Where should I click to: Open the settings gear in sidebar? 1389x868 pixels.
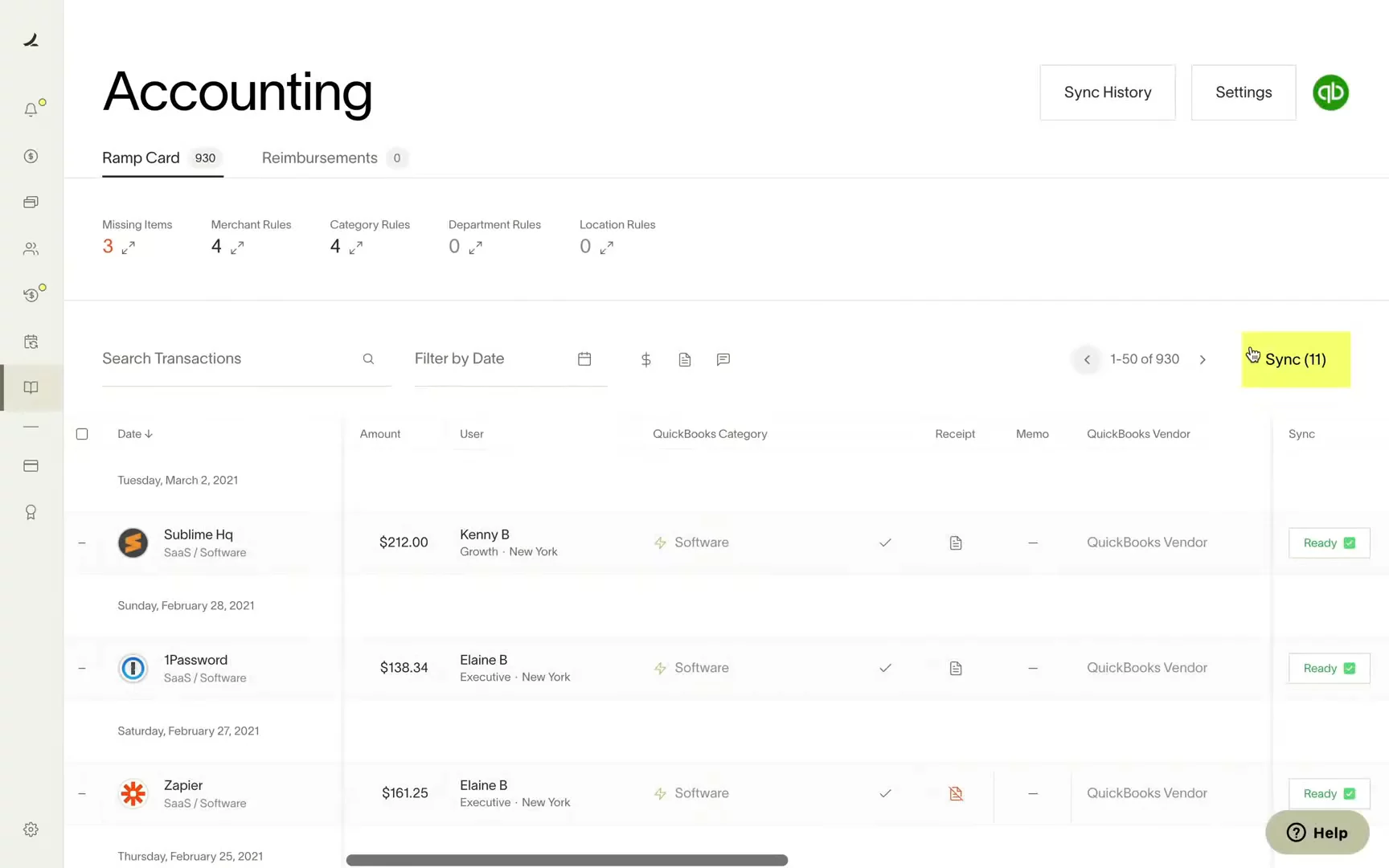pyautogui.click(x=31, y=829)
